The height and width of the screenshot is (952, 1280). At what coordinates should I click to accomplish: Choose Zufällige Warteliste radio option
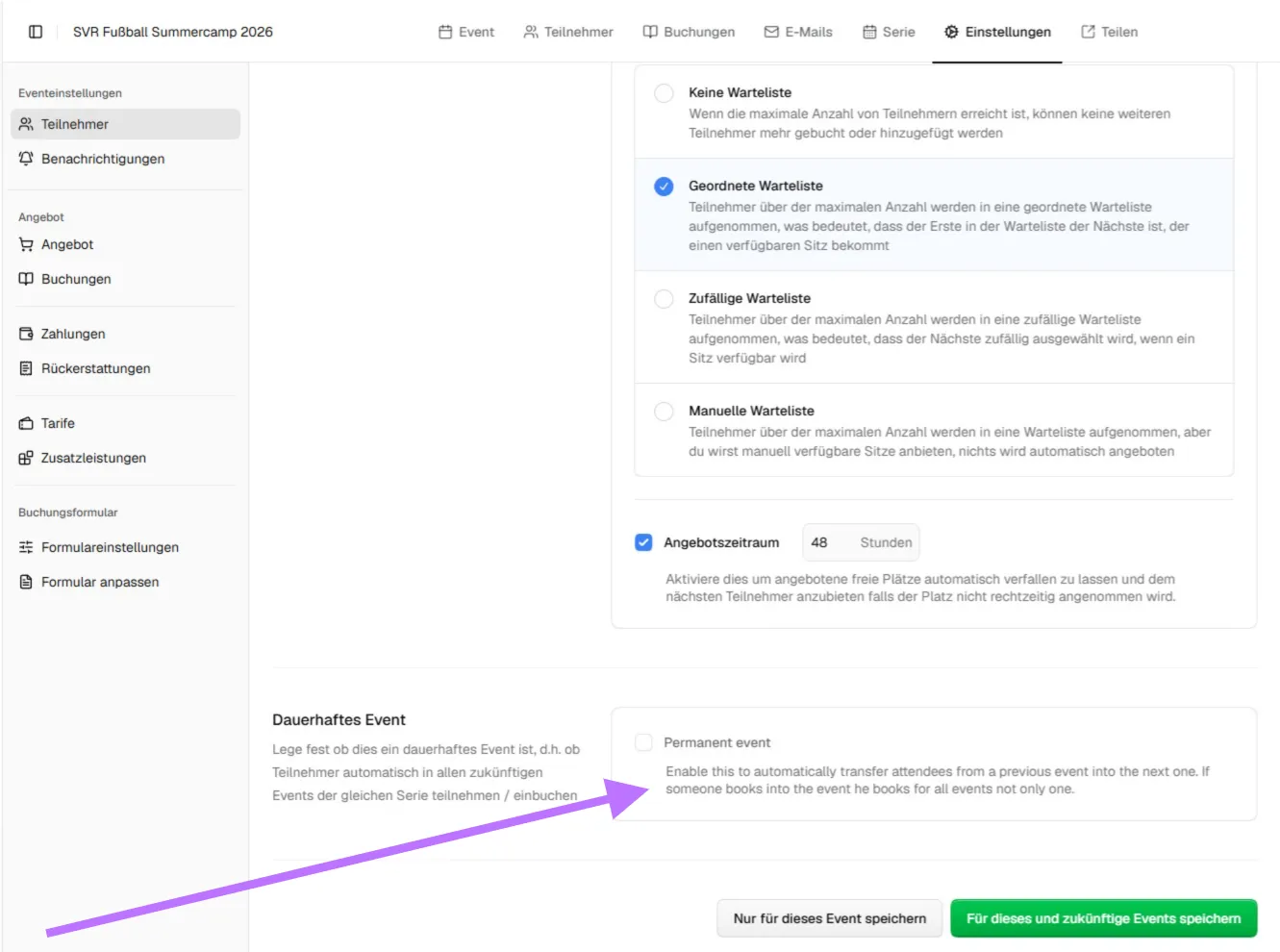pos(664,299)
